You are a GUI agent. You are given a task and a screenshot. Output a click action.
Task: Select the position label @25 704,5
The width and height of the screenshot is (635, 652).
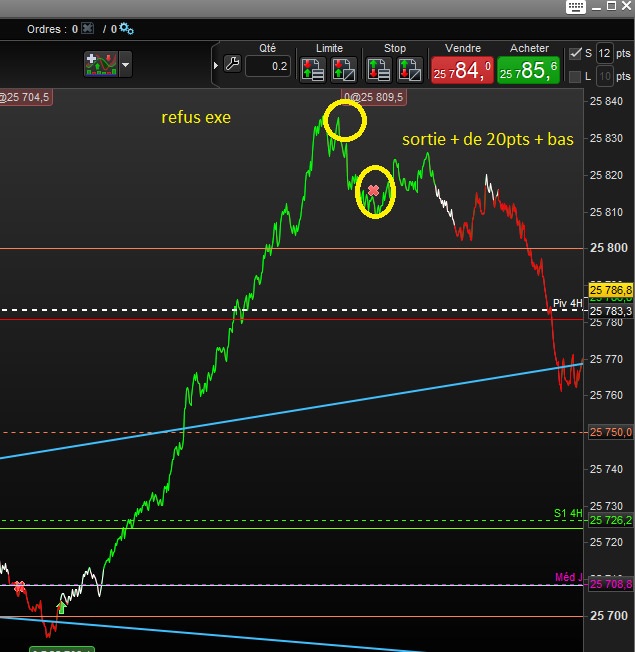point(25,97)
